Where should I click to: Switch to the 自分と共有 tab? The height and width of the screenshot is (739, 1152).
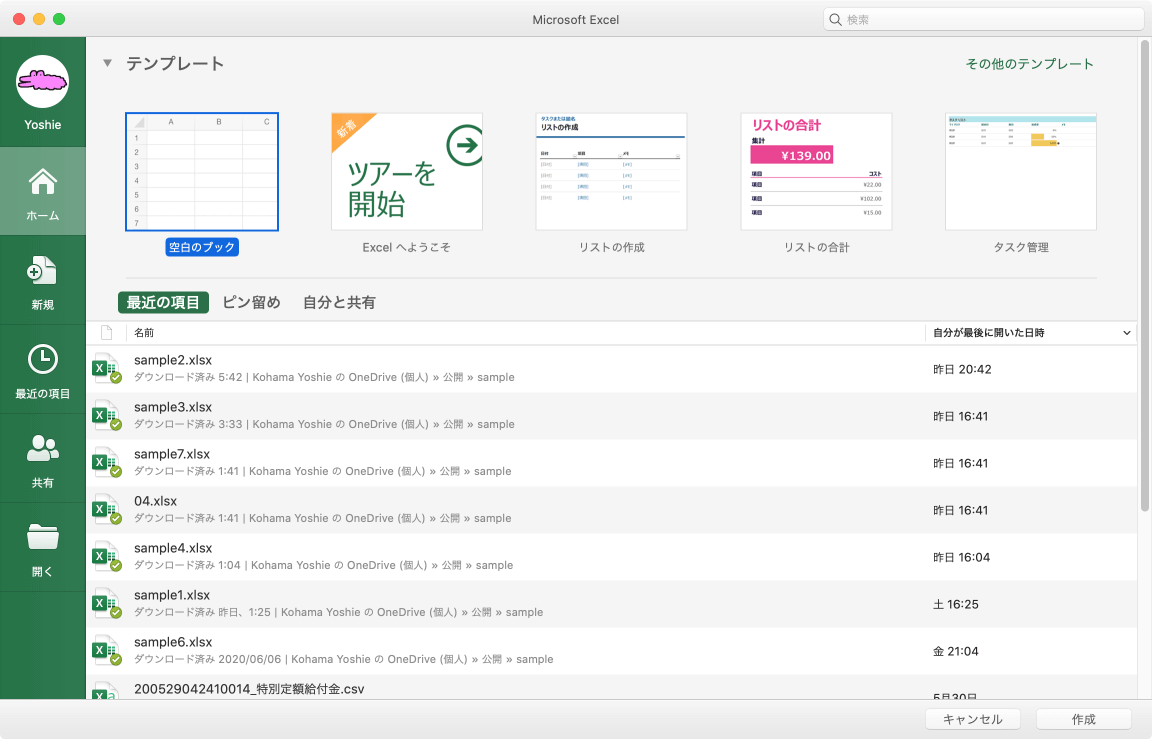tap(339, 303)
